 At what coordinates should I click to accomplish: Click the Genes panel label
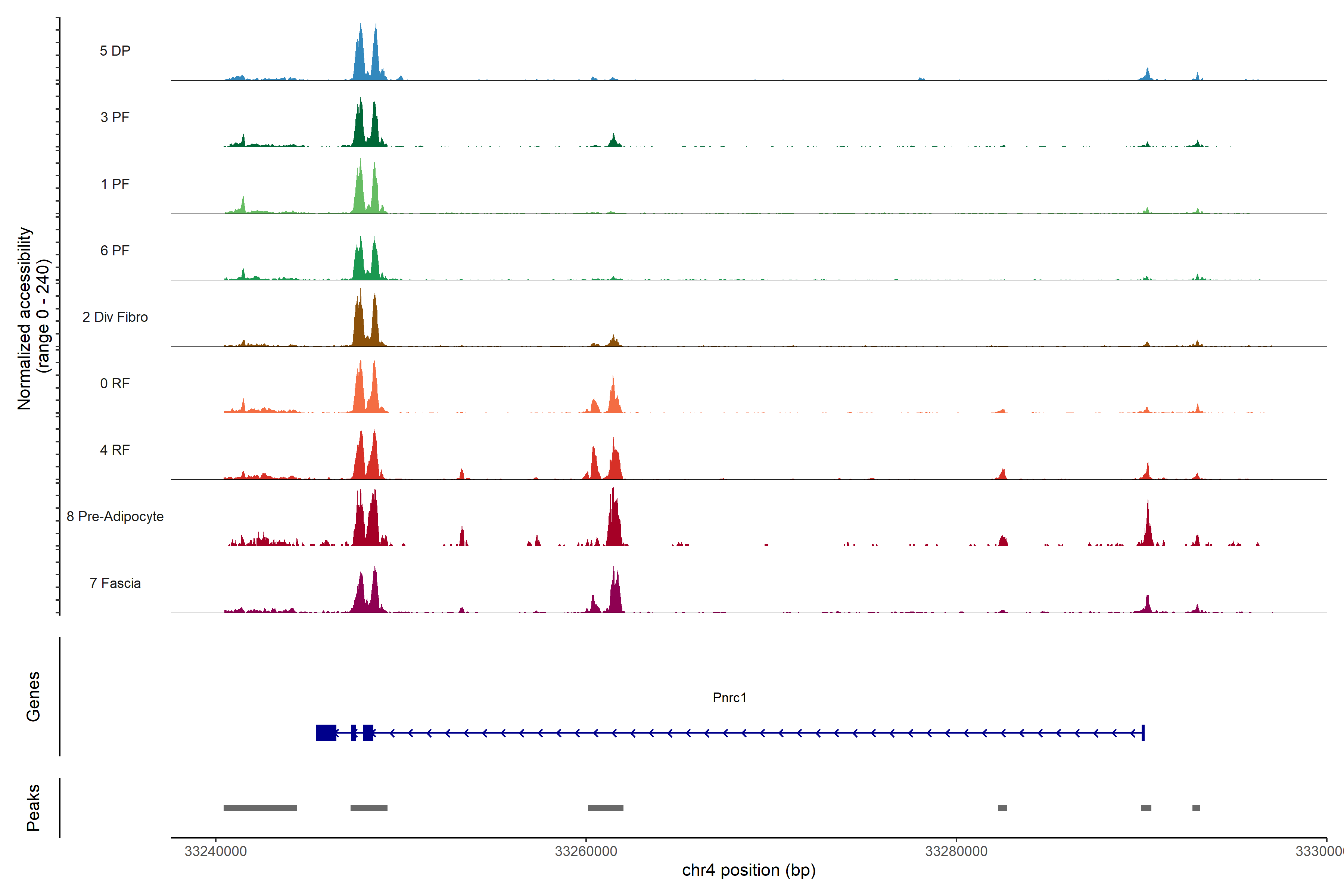tap(33, 697)
